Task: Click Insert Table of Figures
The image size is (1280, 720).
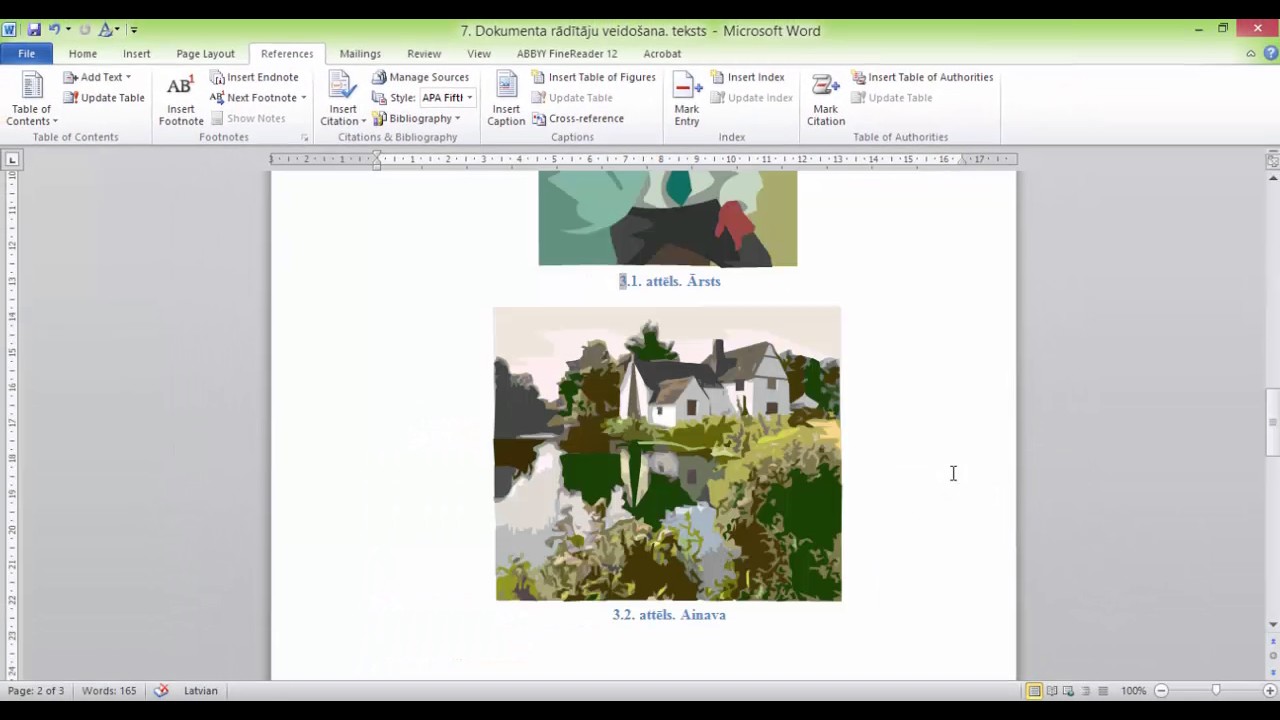Action: pos(593,77)
